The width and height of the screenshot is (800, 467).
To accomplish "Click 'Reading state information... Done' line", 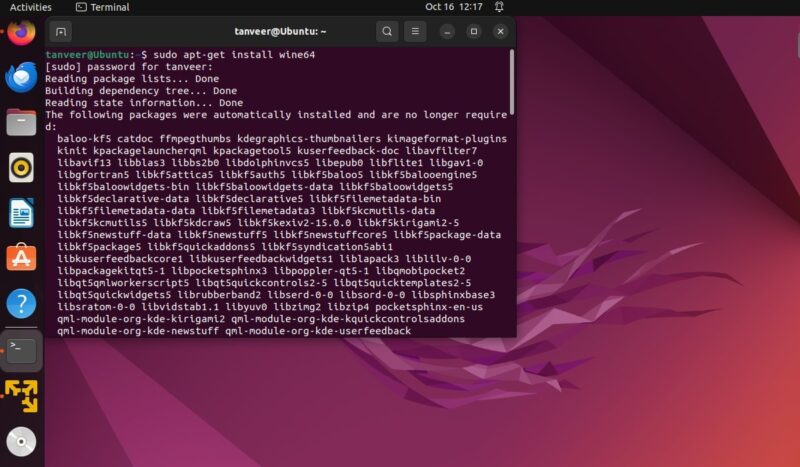I will (144, 103).
